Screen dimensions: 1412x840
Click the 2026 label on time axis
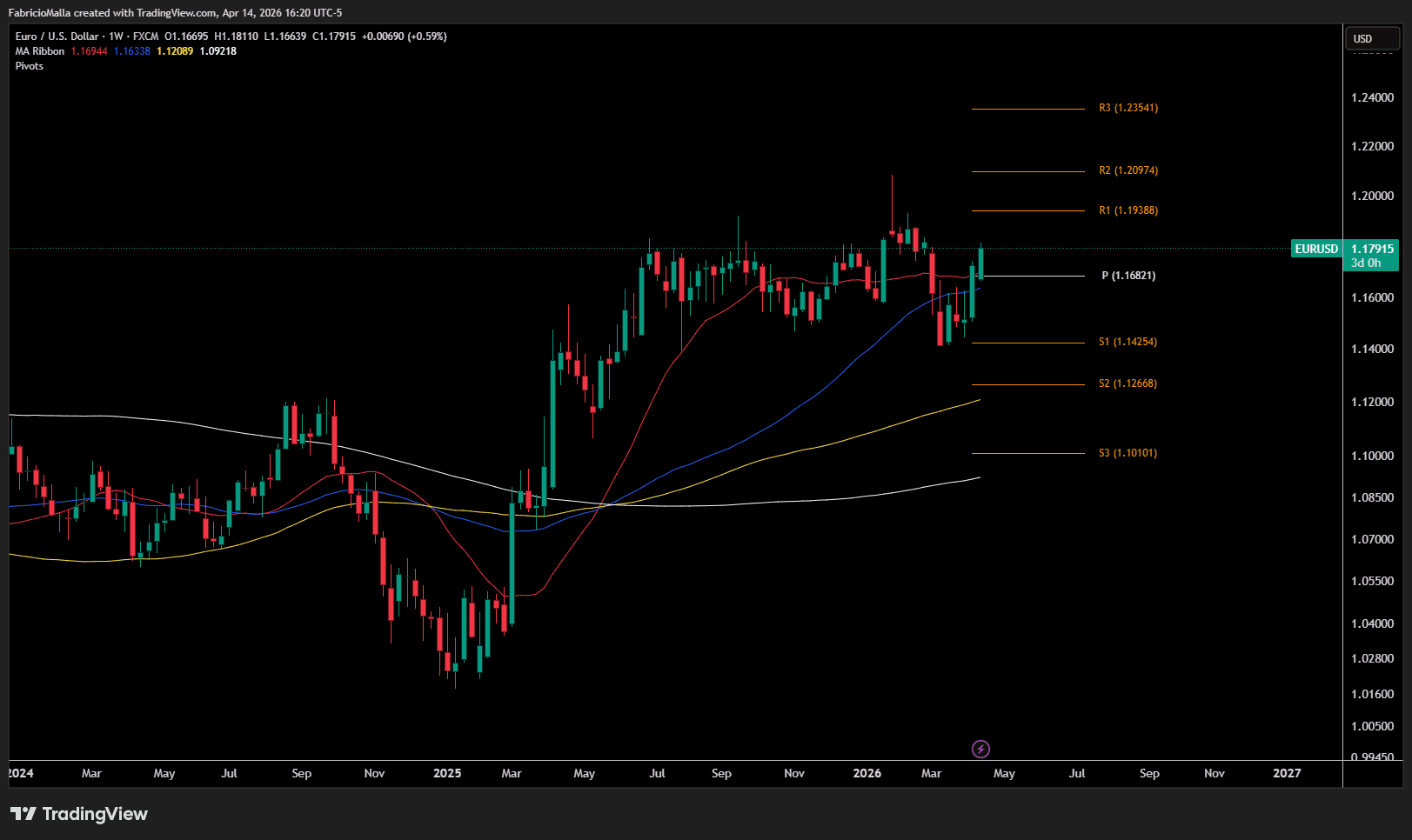tap(867, 773)
